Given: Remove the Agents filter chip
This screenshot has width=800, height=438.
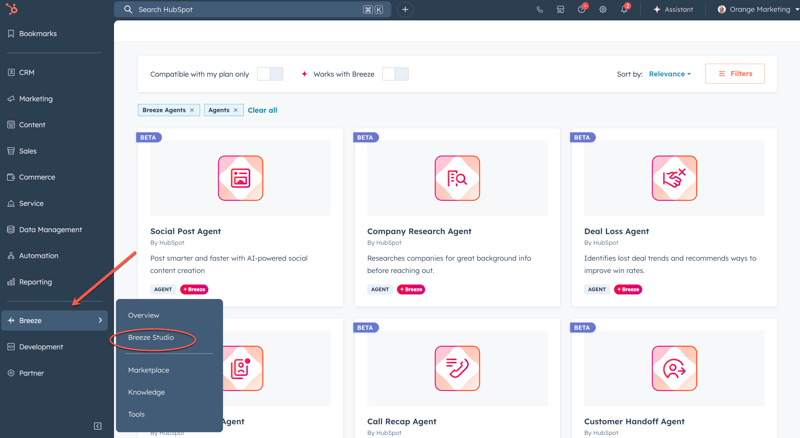Looking at the screenshot, I should [x=236, y=110].
